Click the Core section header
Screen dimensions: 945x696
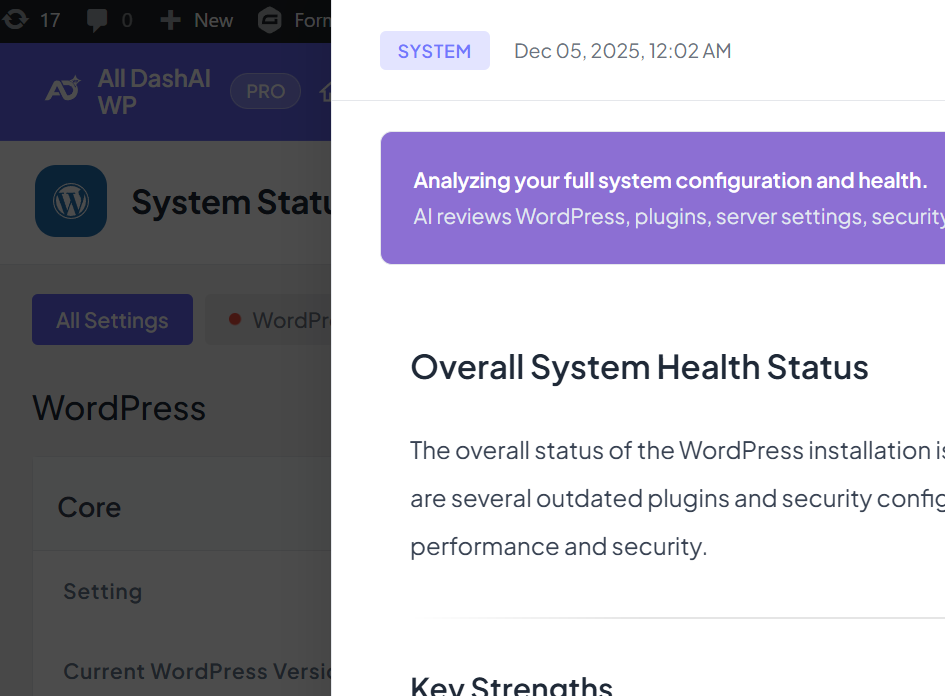90,507
